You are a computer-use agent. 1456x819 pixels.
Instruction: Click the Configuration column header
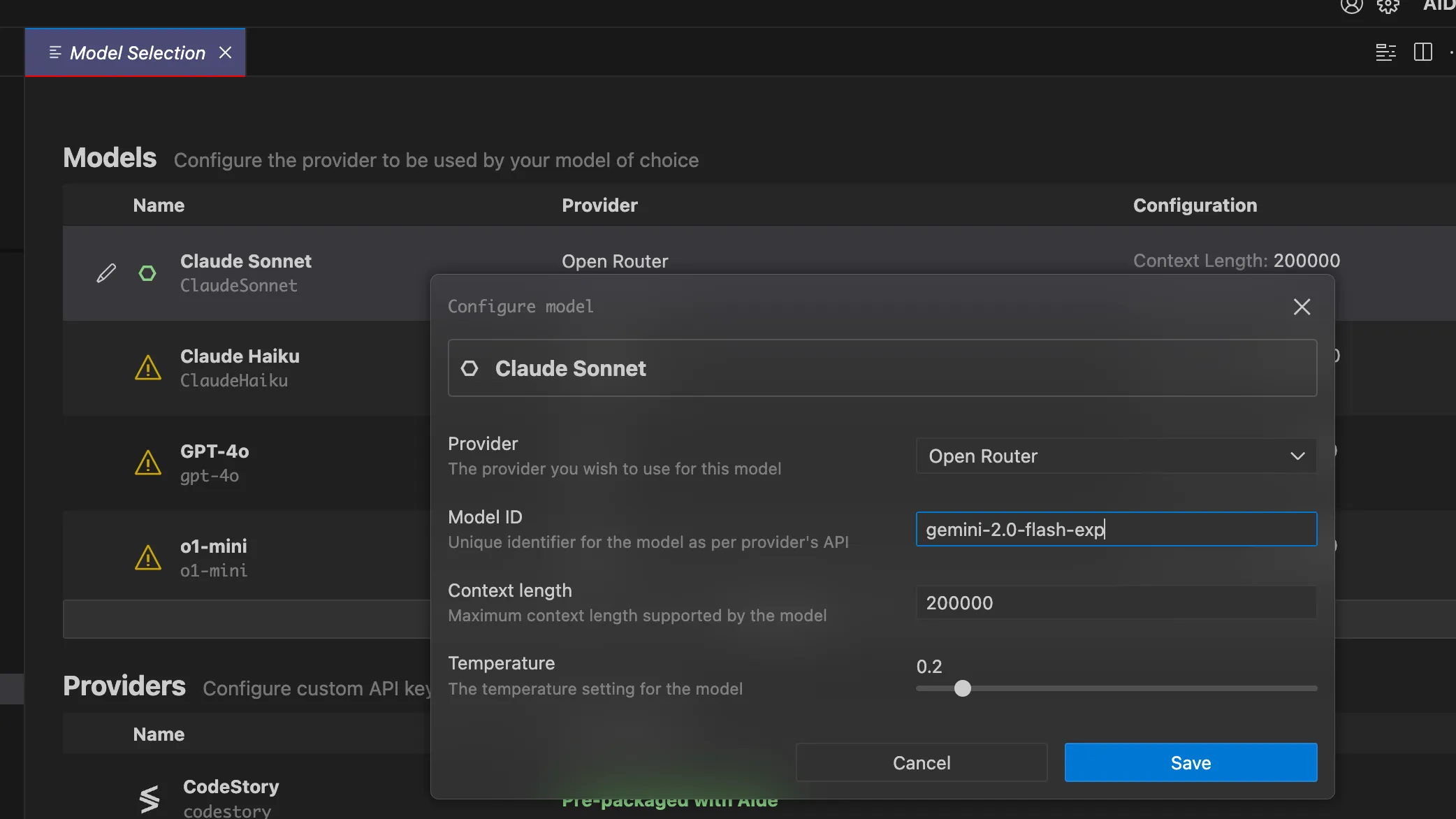click(x=1195, y=205)
